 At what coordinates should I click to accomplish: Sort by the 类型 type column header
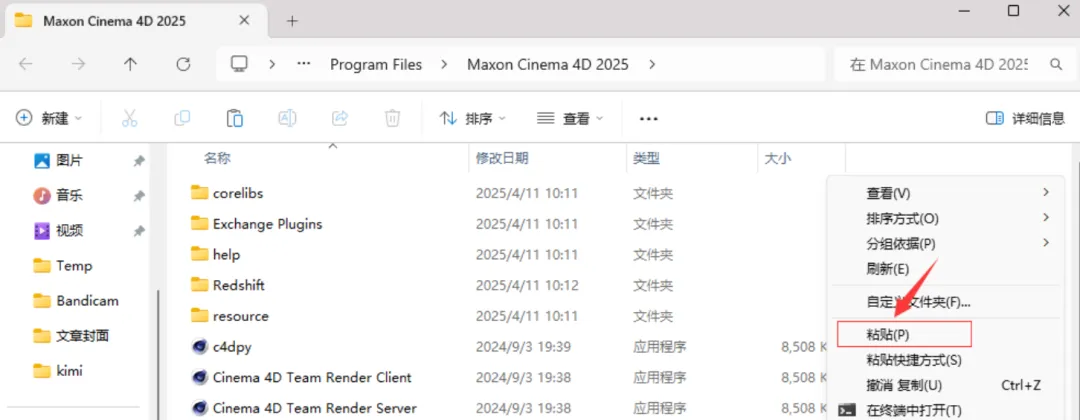coord(647,158)
